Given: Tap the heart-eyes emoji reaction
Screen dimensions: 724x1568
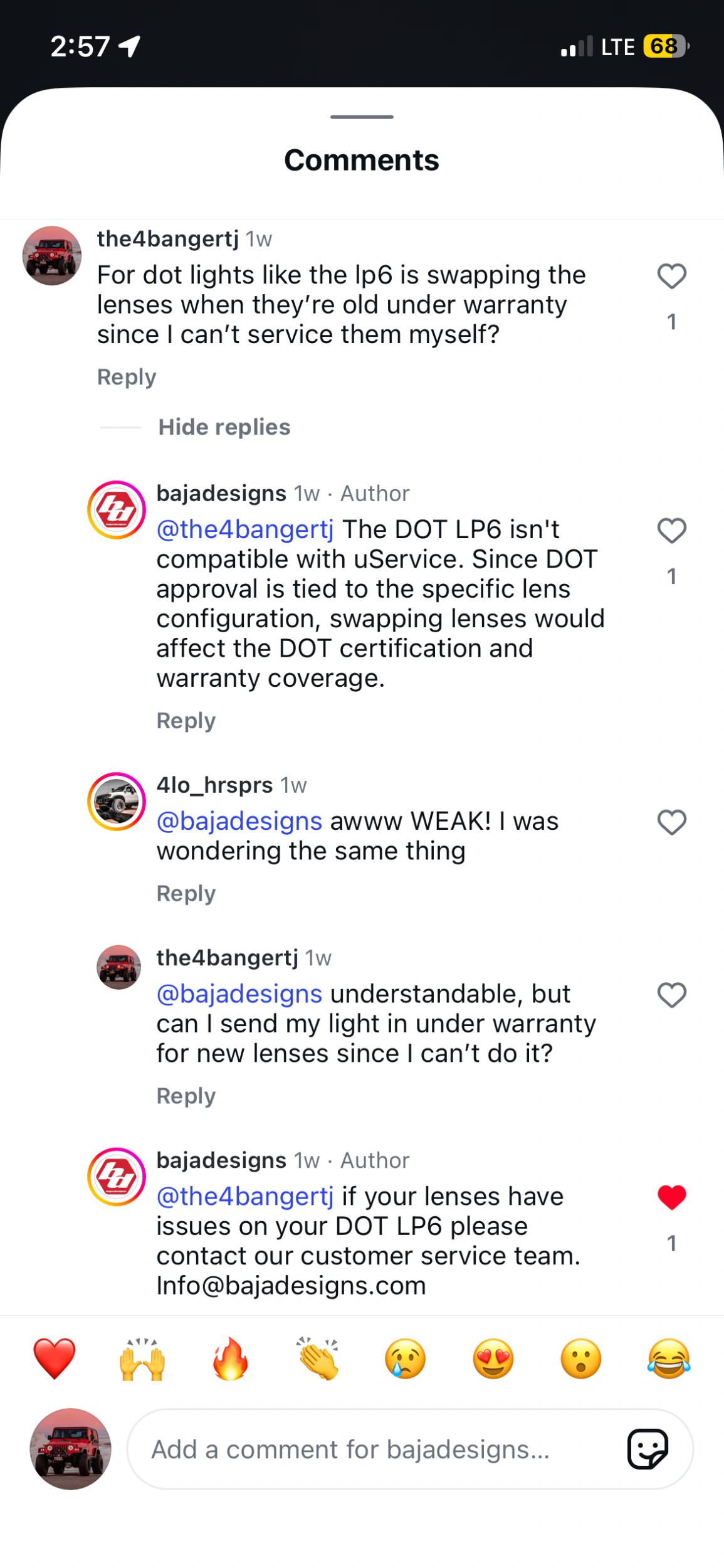Looking at the screenshot, I should tap(493, 1359).
